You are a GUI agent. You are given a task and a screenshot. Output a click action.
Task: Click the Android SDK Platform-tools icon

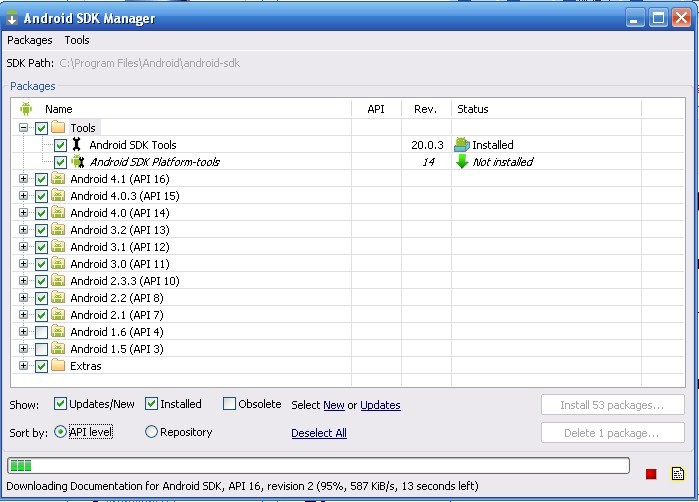tap(78, 161)
